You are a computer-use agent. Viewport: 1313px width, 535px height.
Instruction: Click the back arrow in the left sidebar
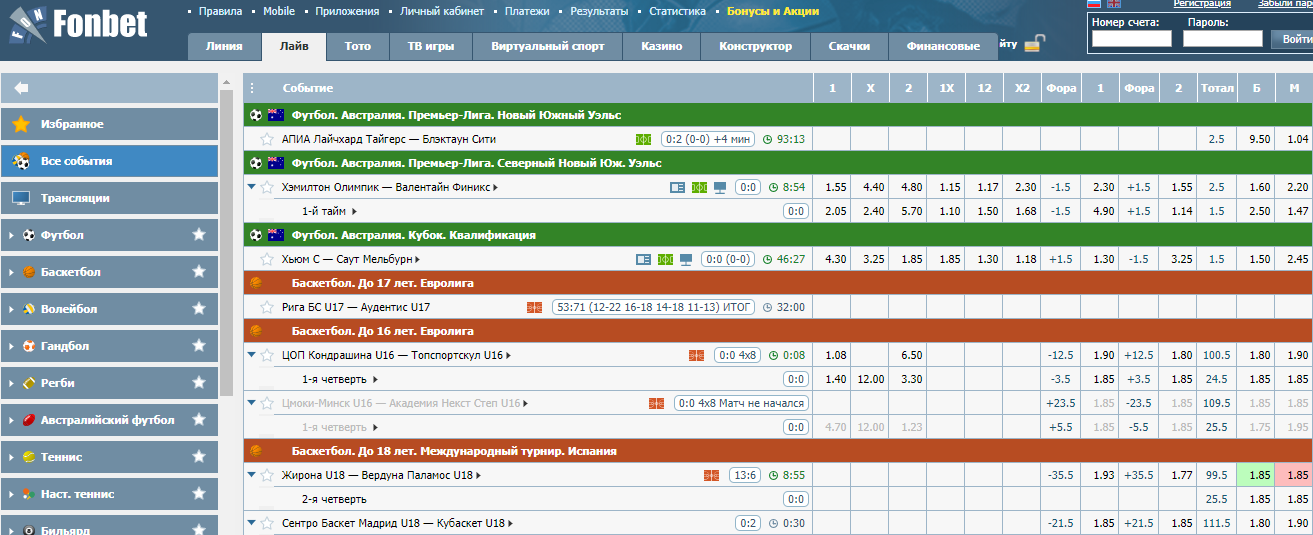tap(21, 88)
